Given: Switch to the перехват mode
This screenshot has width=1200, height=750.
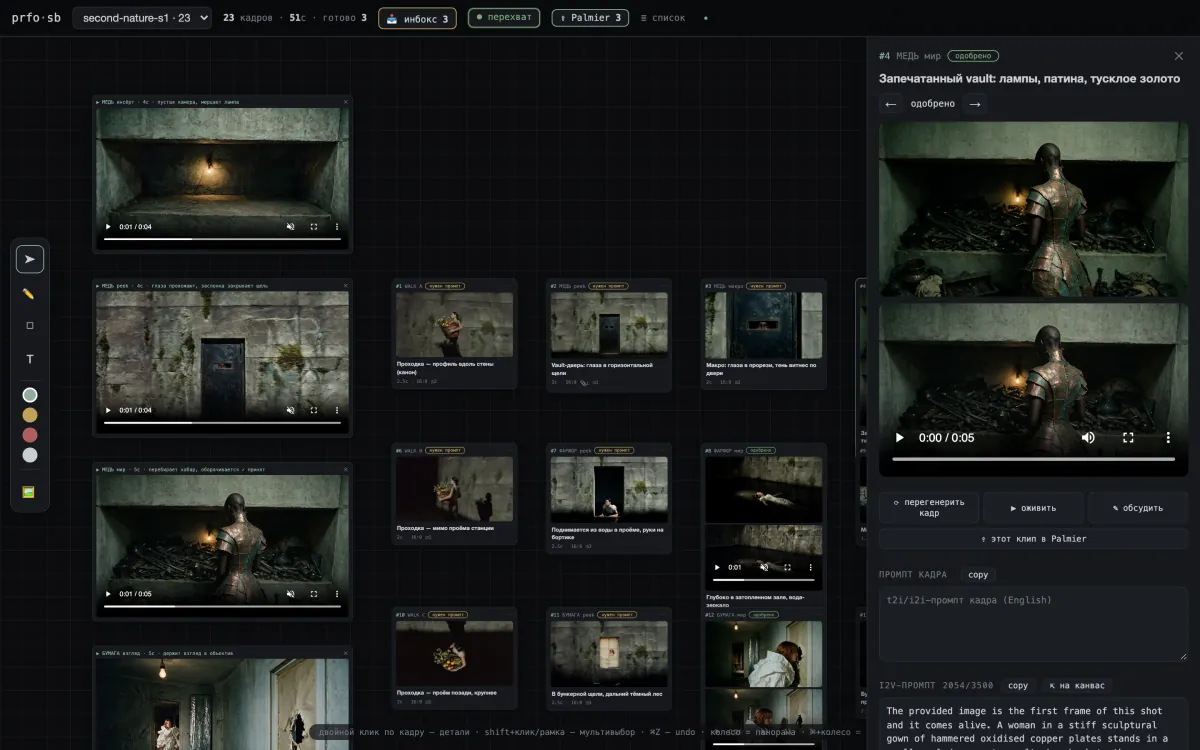Looking at the screenshot, I should 504,18.
